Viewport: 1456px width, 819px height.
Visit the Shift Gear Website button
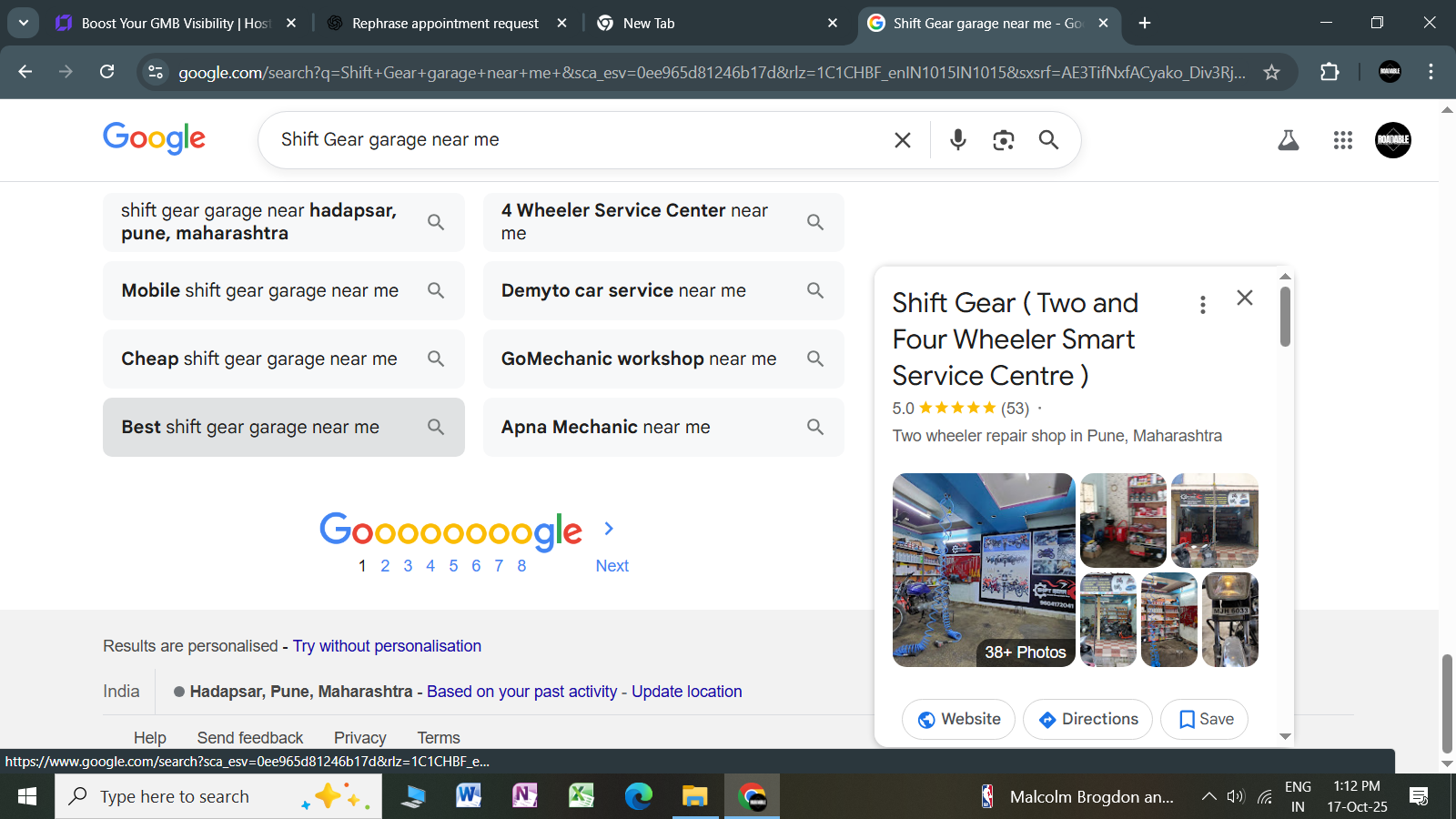click(958, 719)
